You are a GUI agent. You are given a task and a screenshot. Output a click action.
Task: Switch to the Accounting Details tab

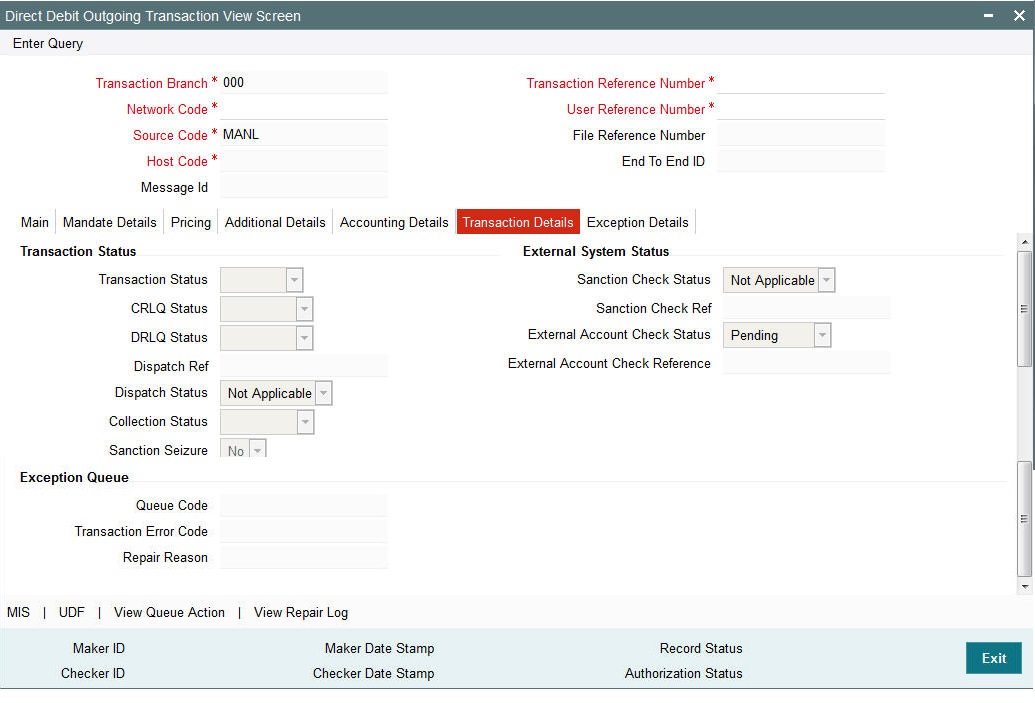click(393, 222)
